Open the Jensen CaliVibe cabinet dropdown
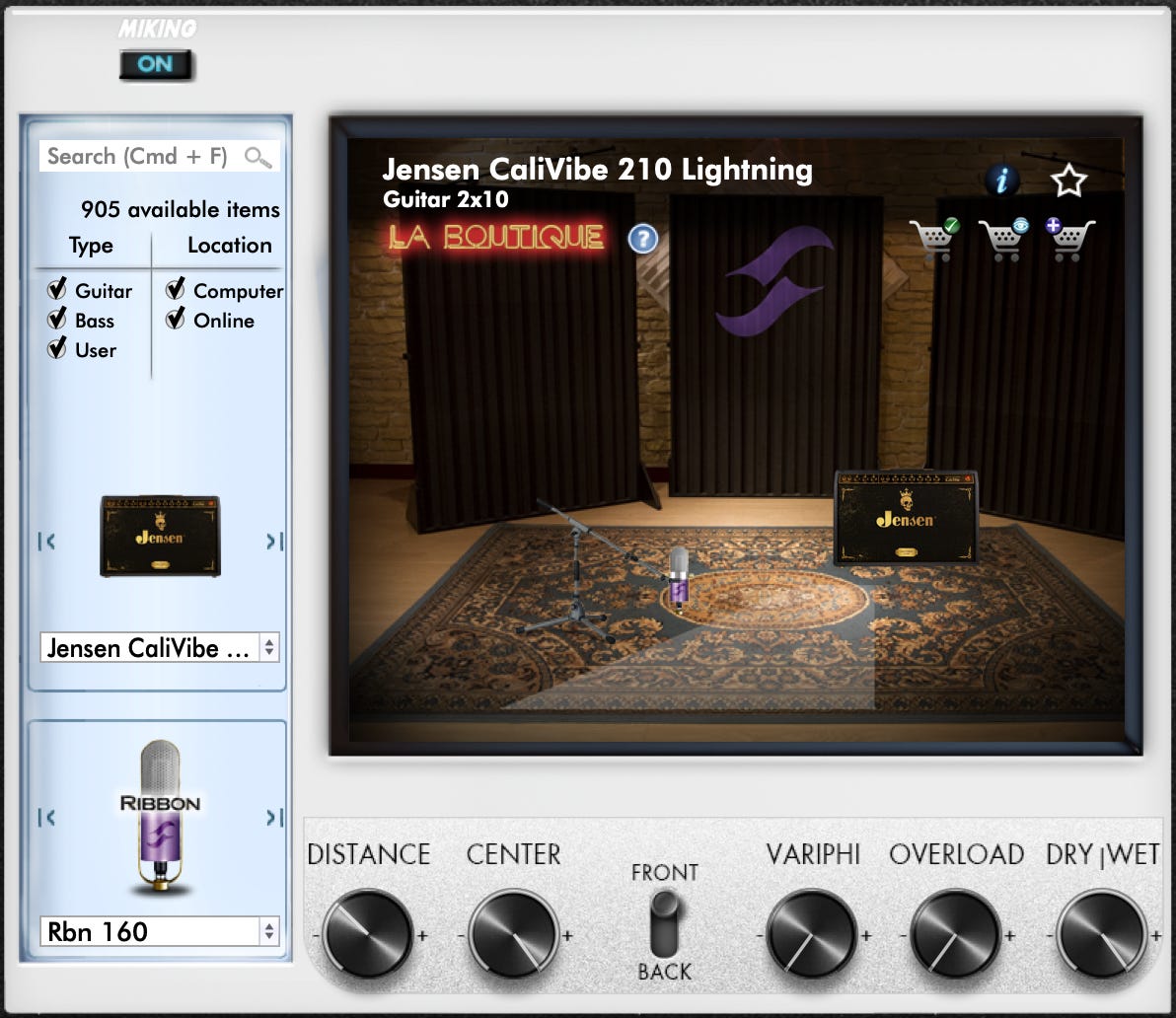This screenshot has height=1018, width=1176. (x=159, y=648)
